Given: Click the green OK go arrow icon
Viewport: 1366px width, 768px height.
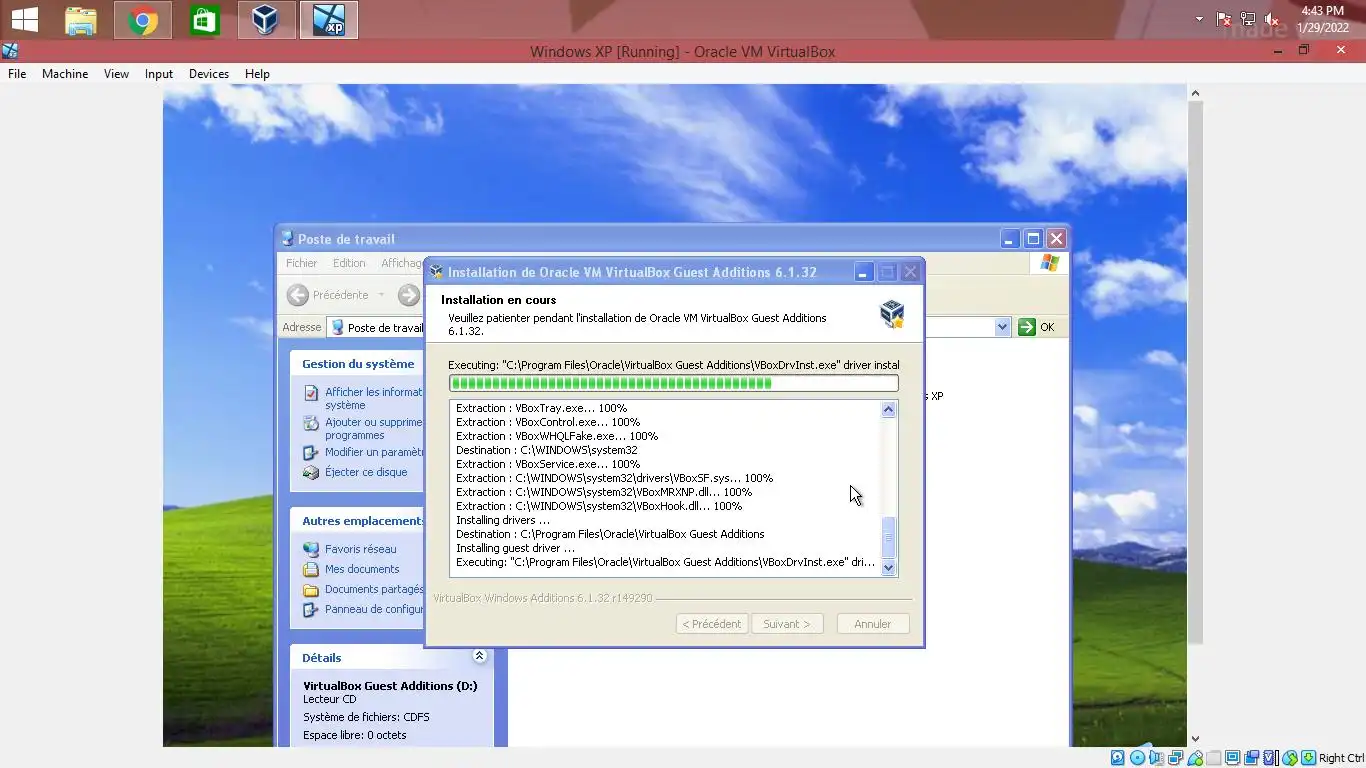Looking at the screenshot, I should (1027, 327).
